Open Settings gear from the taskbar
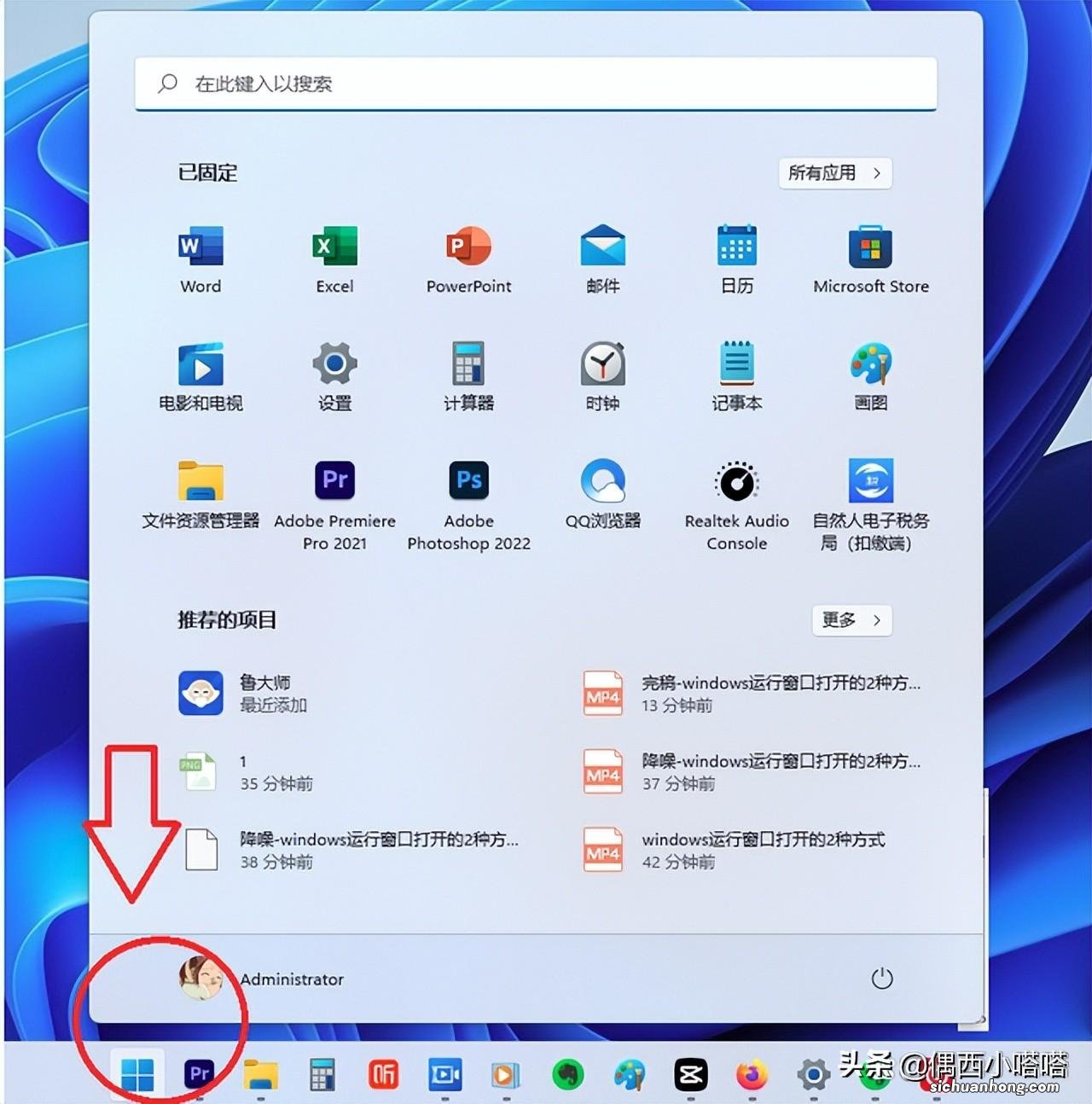The height and width of the screenshot is (1104, 1092). pos(813,1074)
